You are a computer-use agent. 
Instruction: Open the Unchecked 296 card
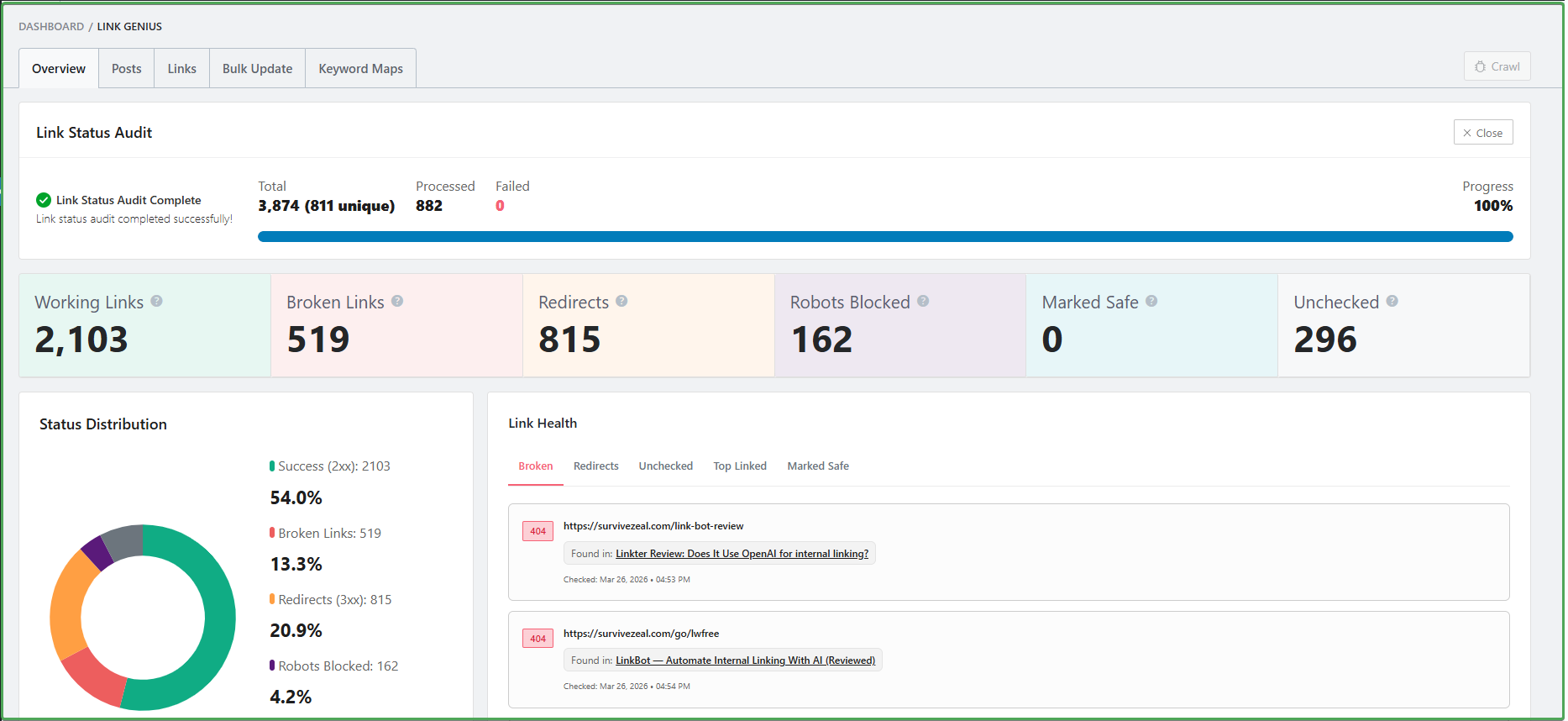pos(1403,325)
